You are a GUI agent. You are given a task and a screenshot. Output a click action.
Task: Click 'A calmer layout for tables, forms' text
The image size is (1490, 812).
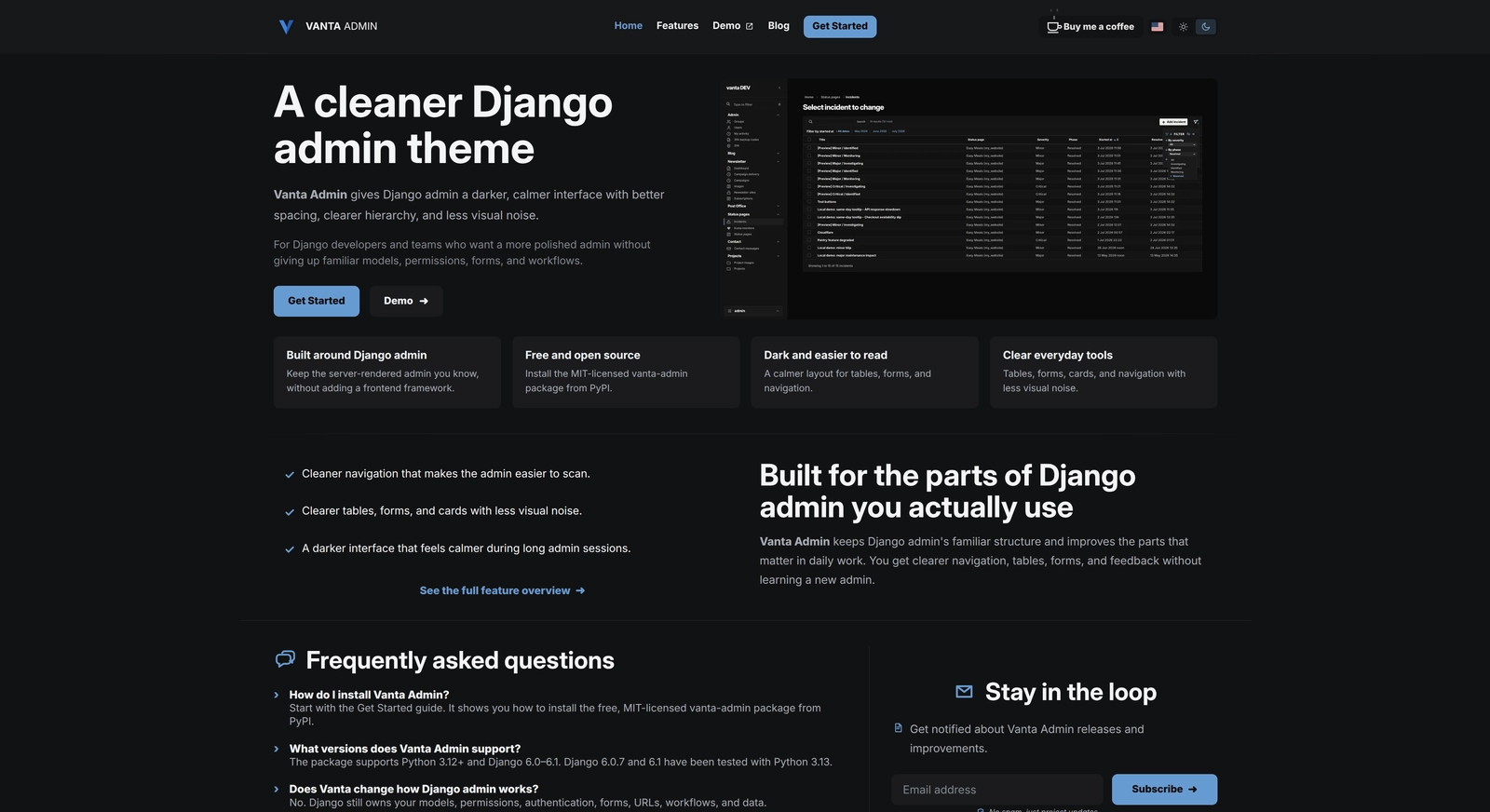pos(847,381)
